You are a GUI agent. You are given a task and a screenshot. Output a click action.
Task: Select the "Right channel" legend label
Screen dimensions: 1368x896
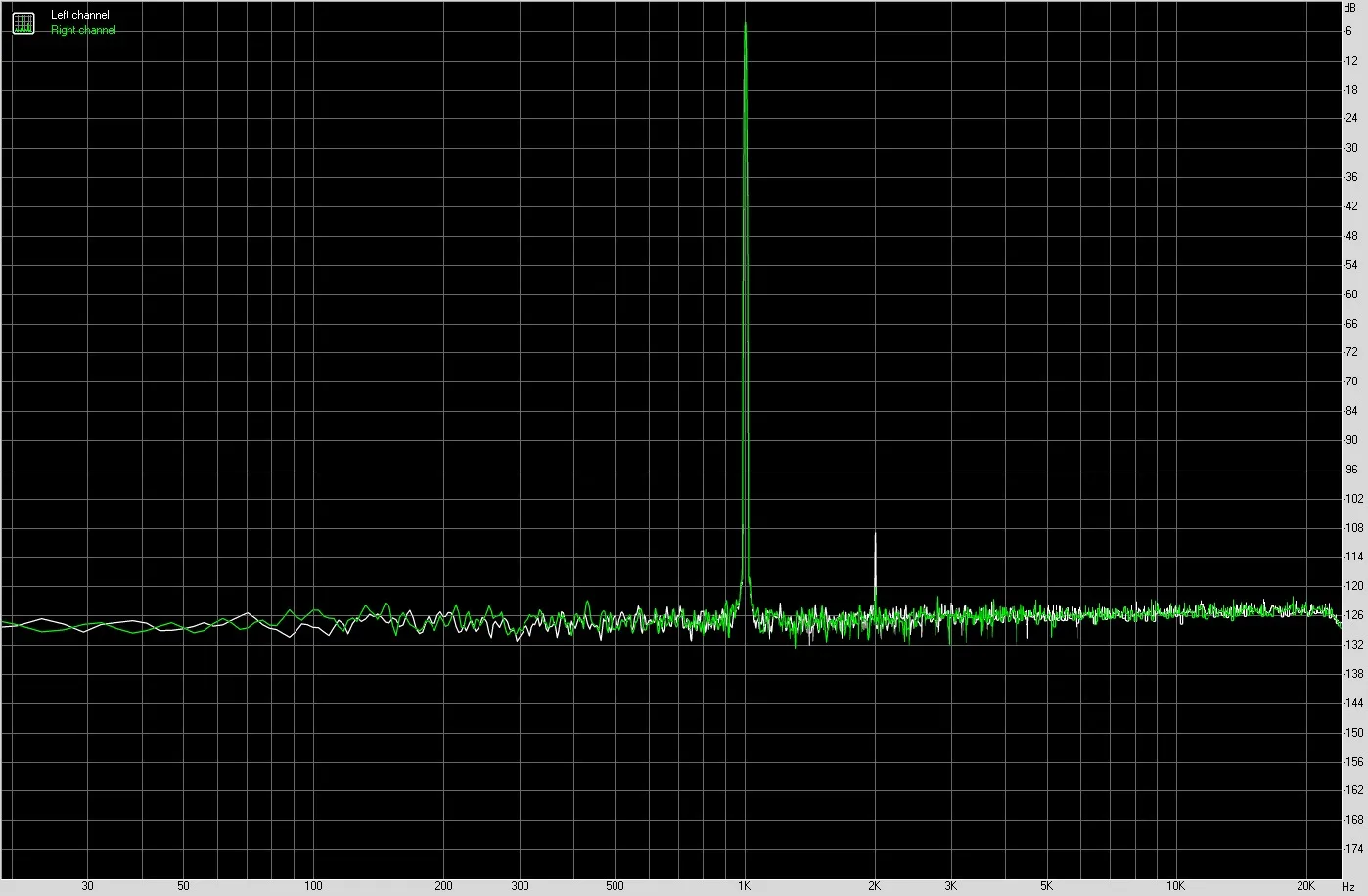pos(83,30)
